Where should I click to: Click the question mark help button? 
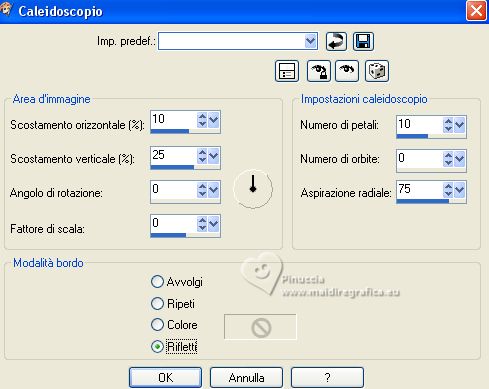(x=327, y=378)
